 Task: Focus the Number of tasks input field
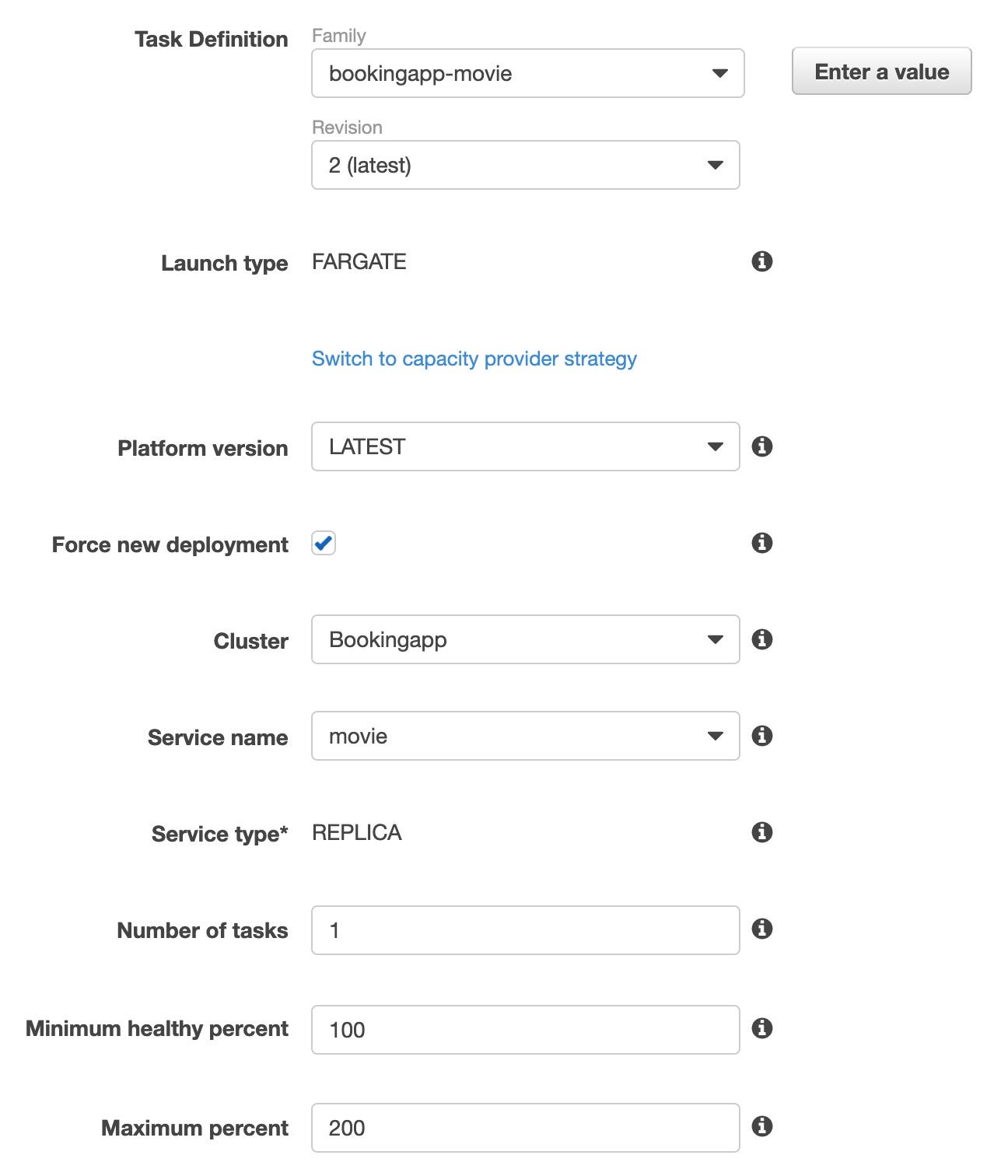tap(526, 930)
